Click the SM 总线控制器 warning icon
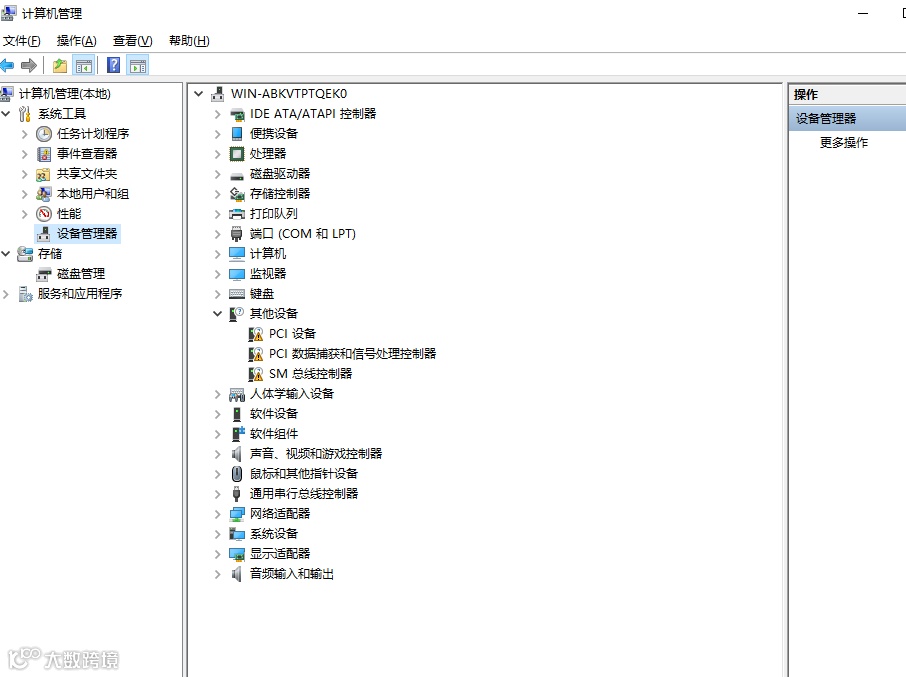Screen dimensions: 906x677 pos(255,374)
